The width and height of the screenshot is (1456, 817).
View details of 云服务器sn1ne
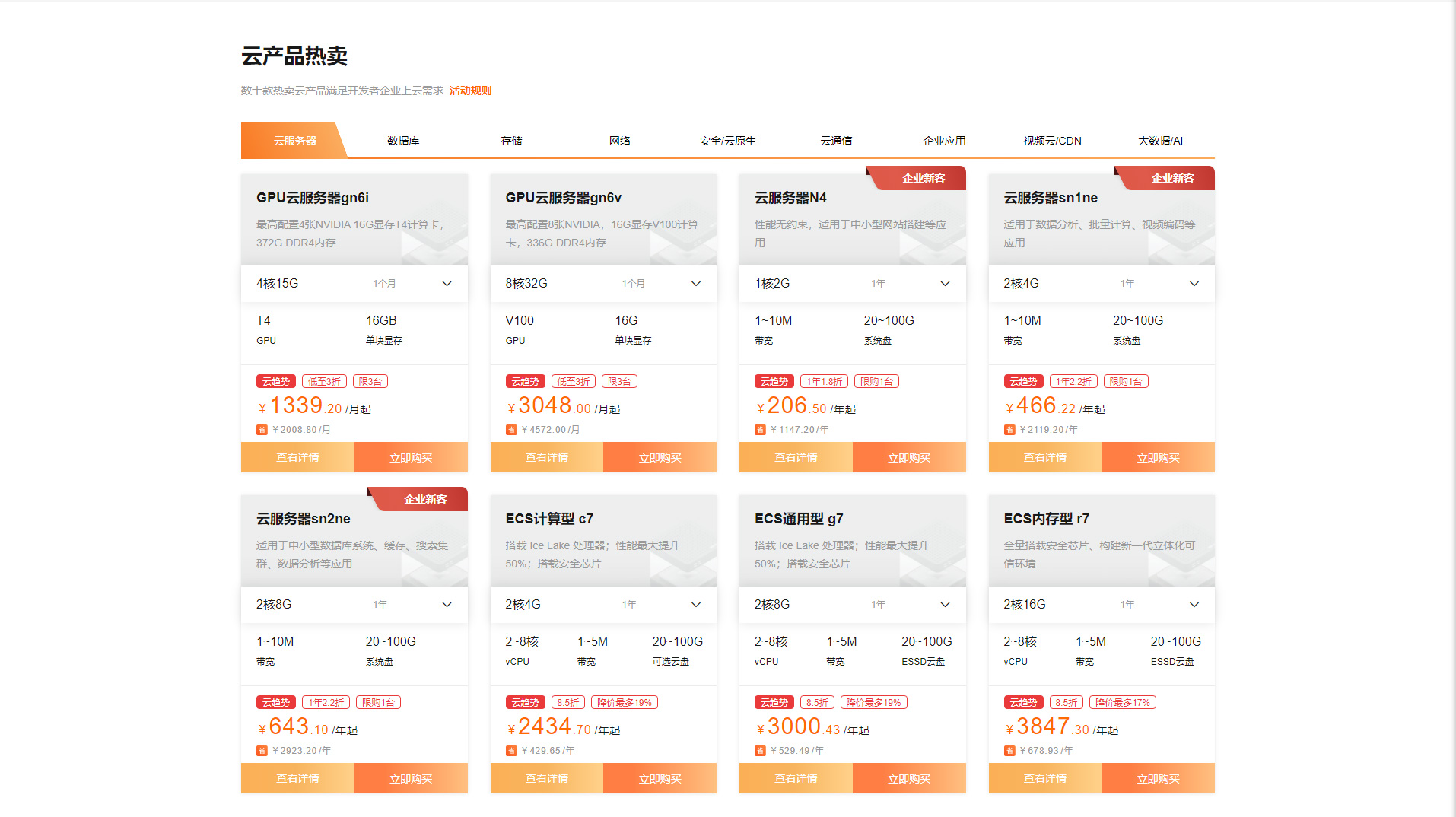1045,457
